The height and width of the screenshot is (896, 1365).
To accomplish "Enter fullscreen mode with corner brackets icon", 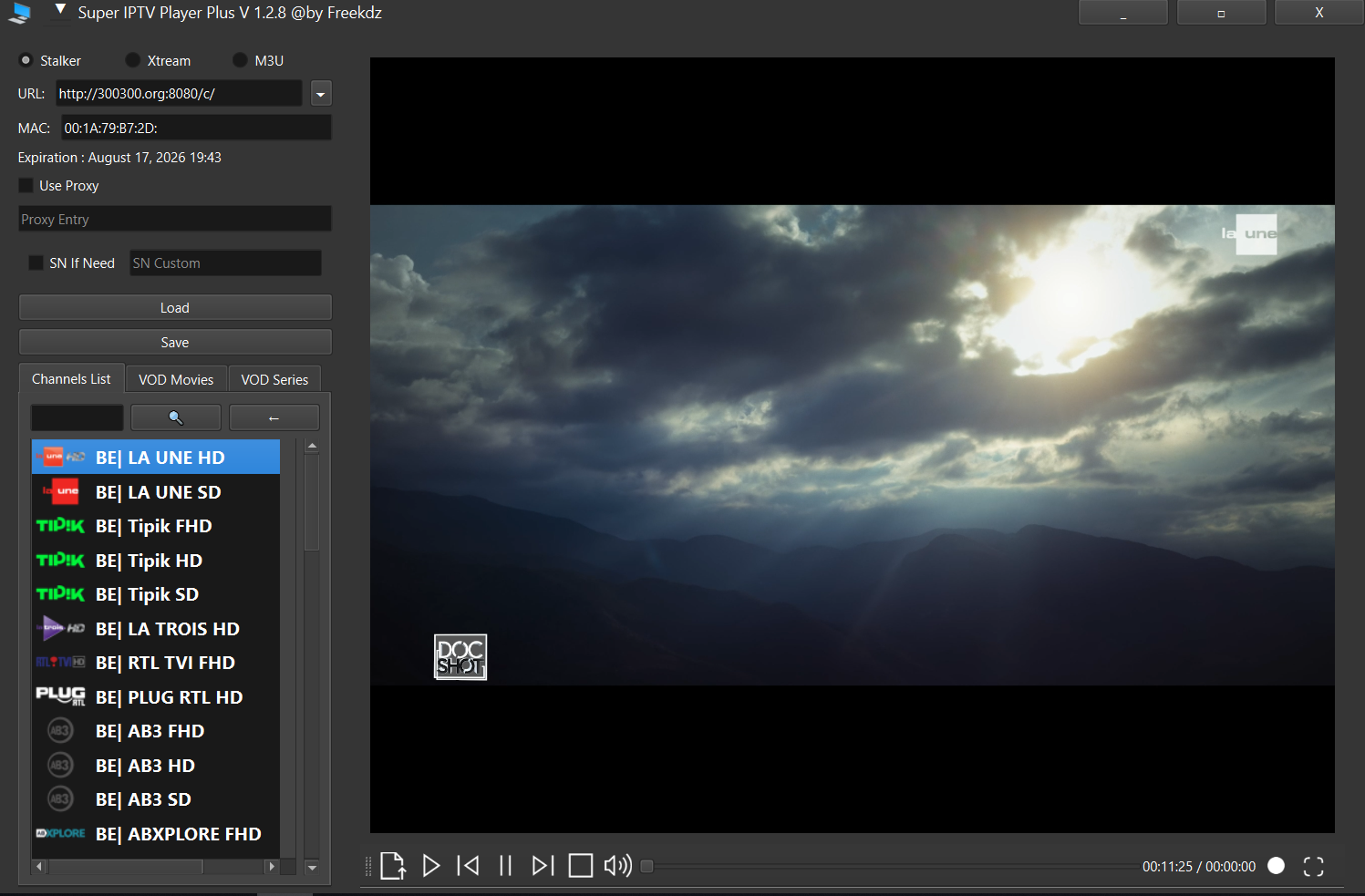I will coord(1313,867).
